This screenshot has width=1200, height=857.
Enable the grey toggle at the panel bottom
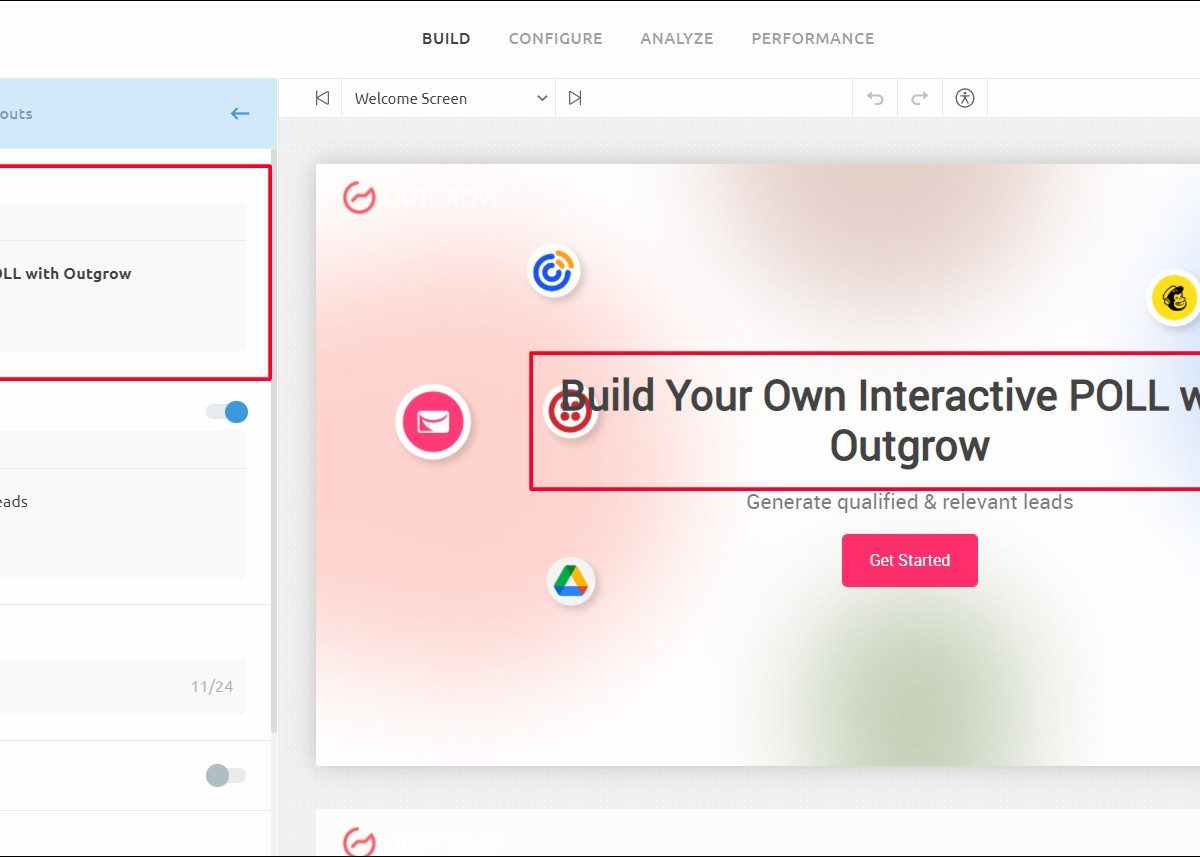click(226, 775)
